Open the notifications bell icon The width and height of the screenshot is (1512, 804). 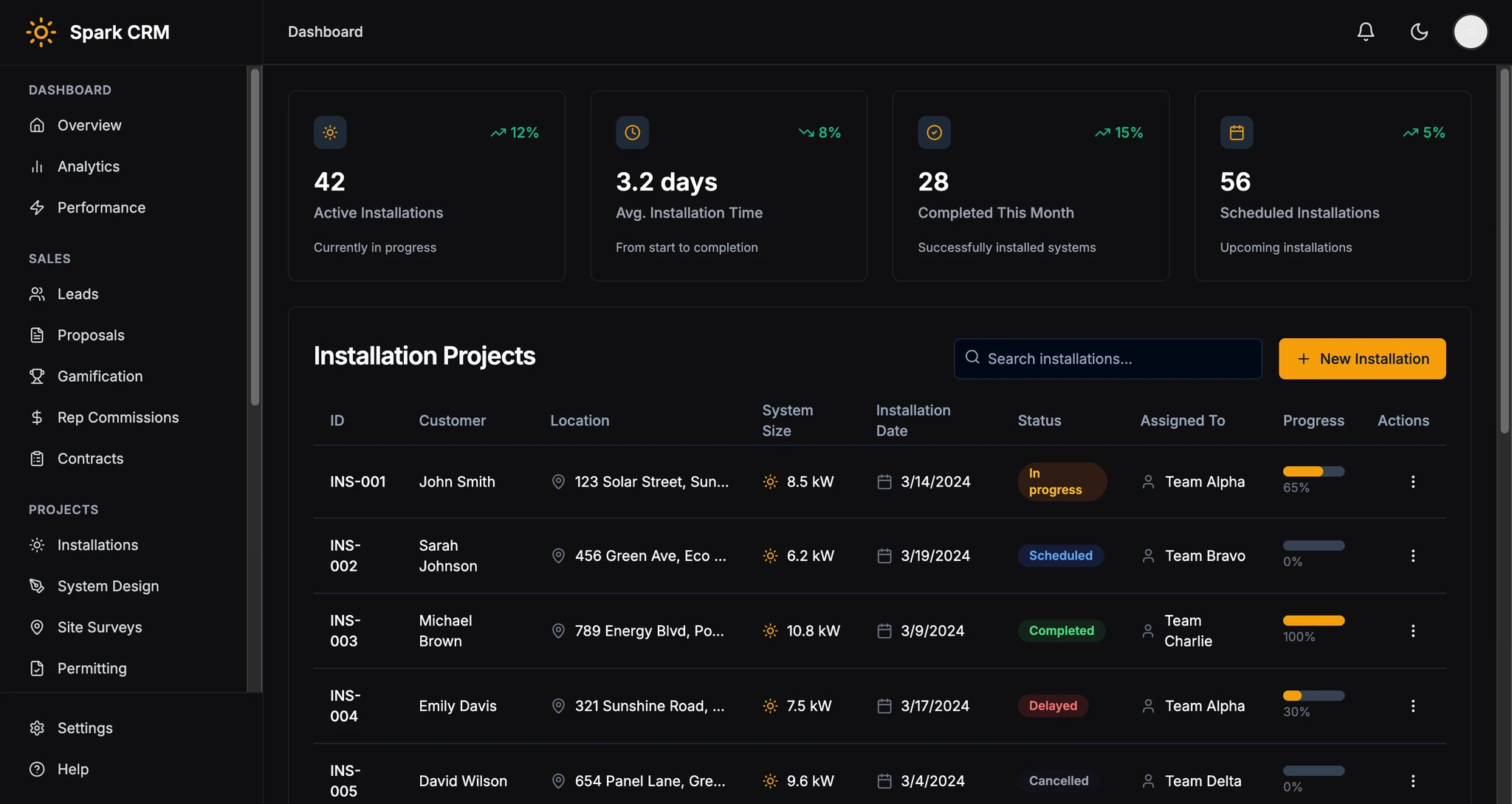click(x=1365, y=32)
